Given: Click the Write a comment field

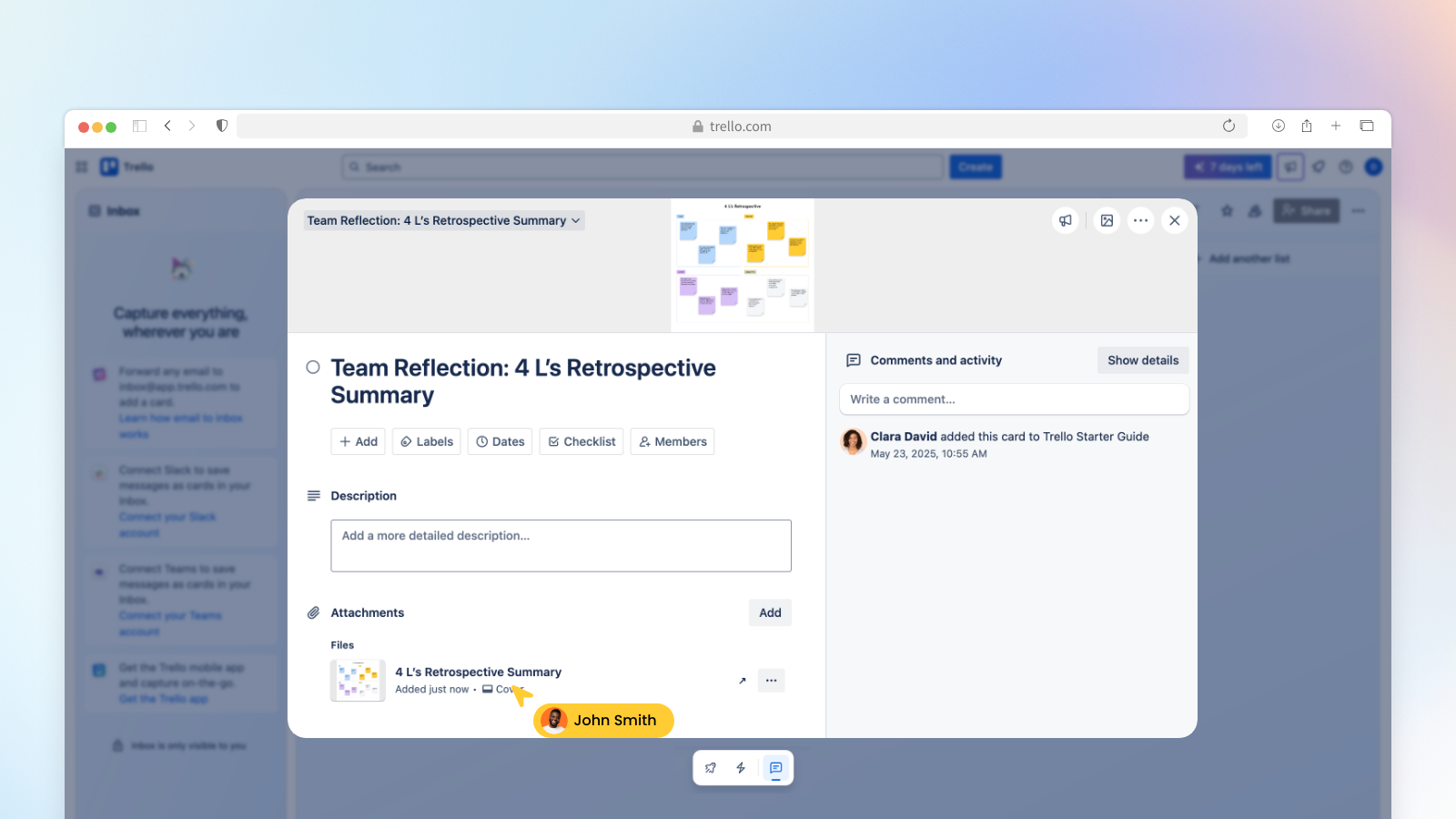Looking at the screenshot, I should click(x=1013, y=399).
